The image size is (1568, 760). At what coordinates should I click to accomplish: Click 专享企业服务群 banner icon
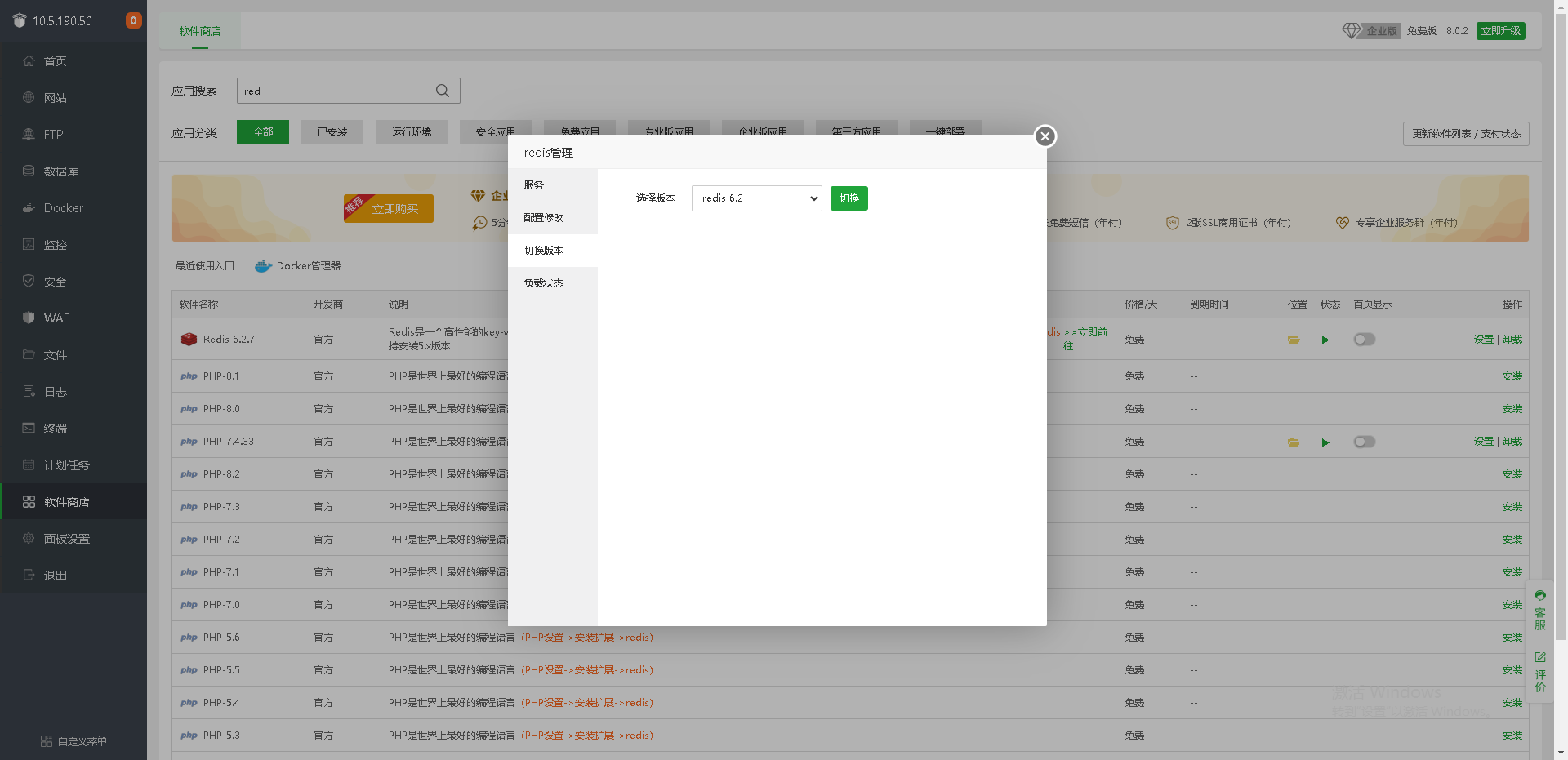click(x=1342, y=223)
